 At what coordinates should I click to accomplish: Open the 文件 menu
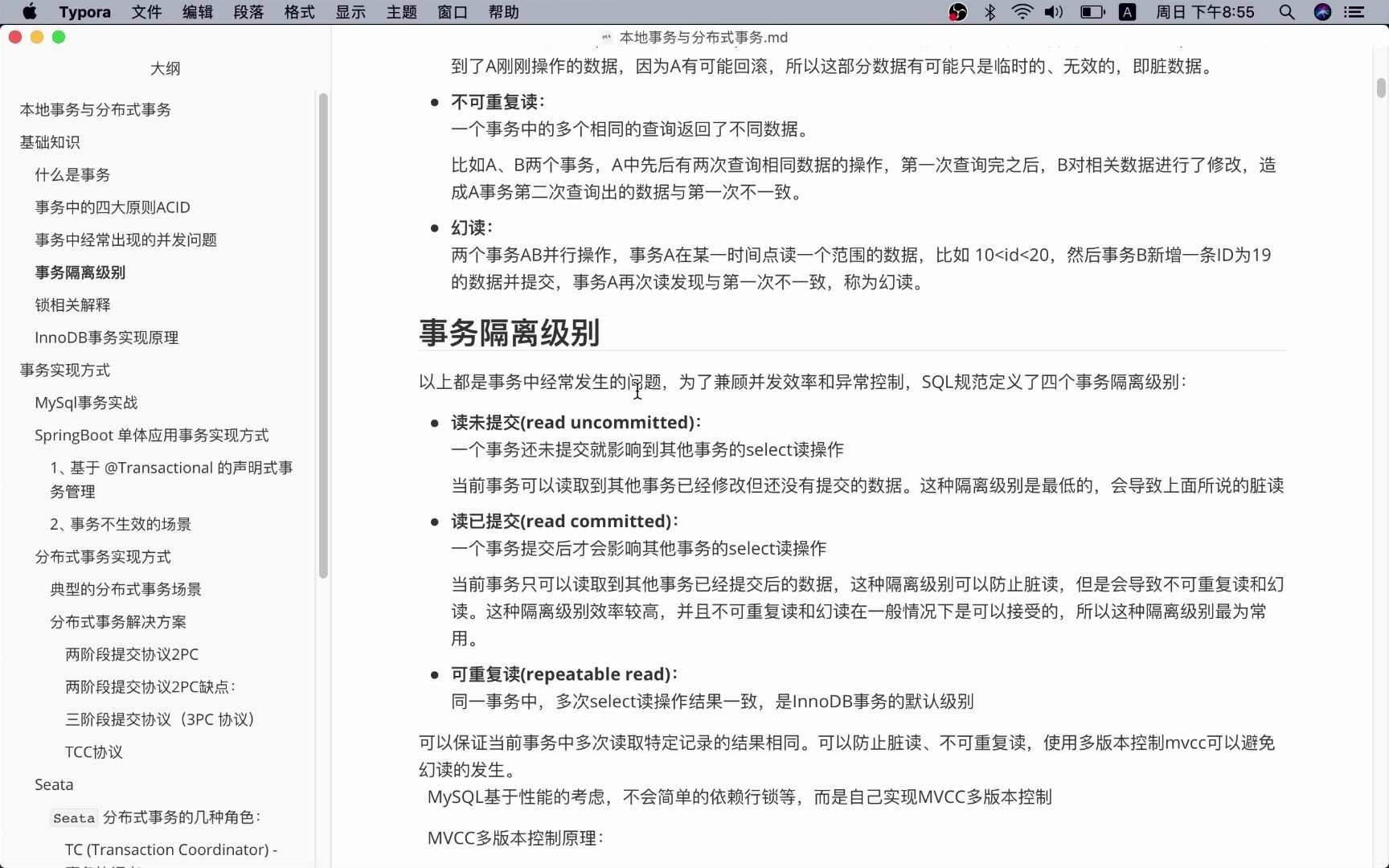coord(147,12)
